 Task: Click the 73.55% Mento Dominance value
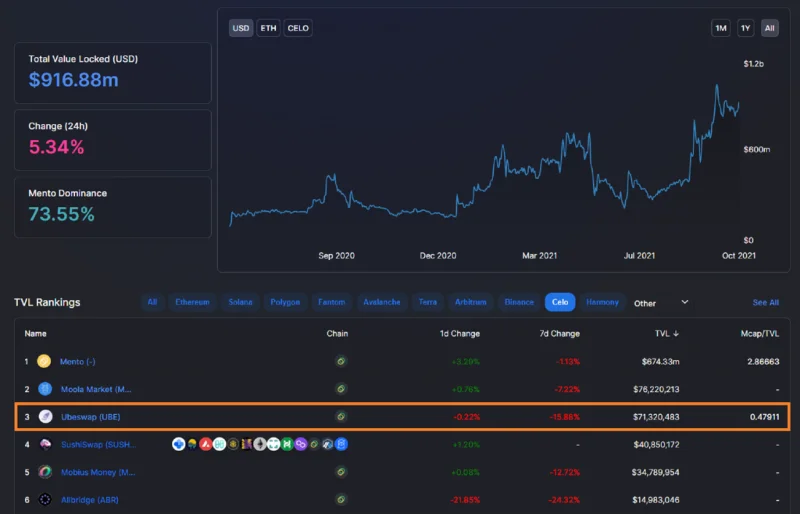pos(61,214)
